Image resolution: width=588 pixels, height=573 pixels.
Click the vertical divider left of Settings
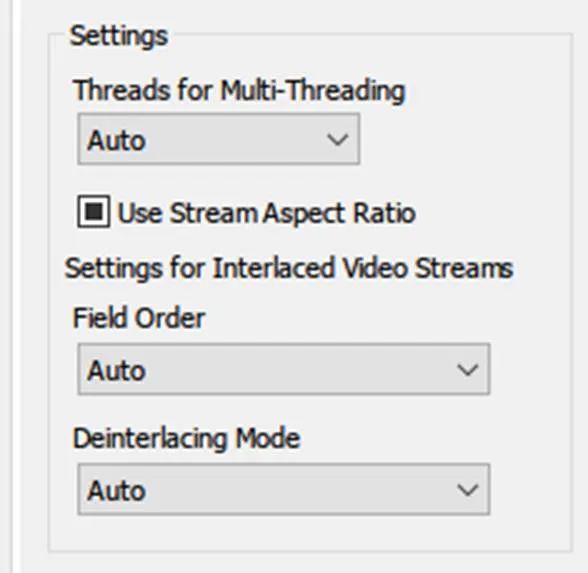12,286
